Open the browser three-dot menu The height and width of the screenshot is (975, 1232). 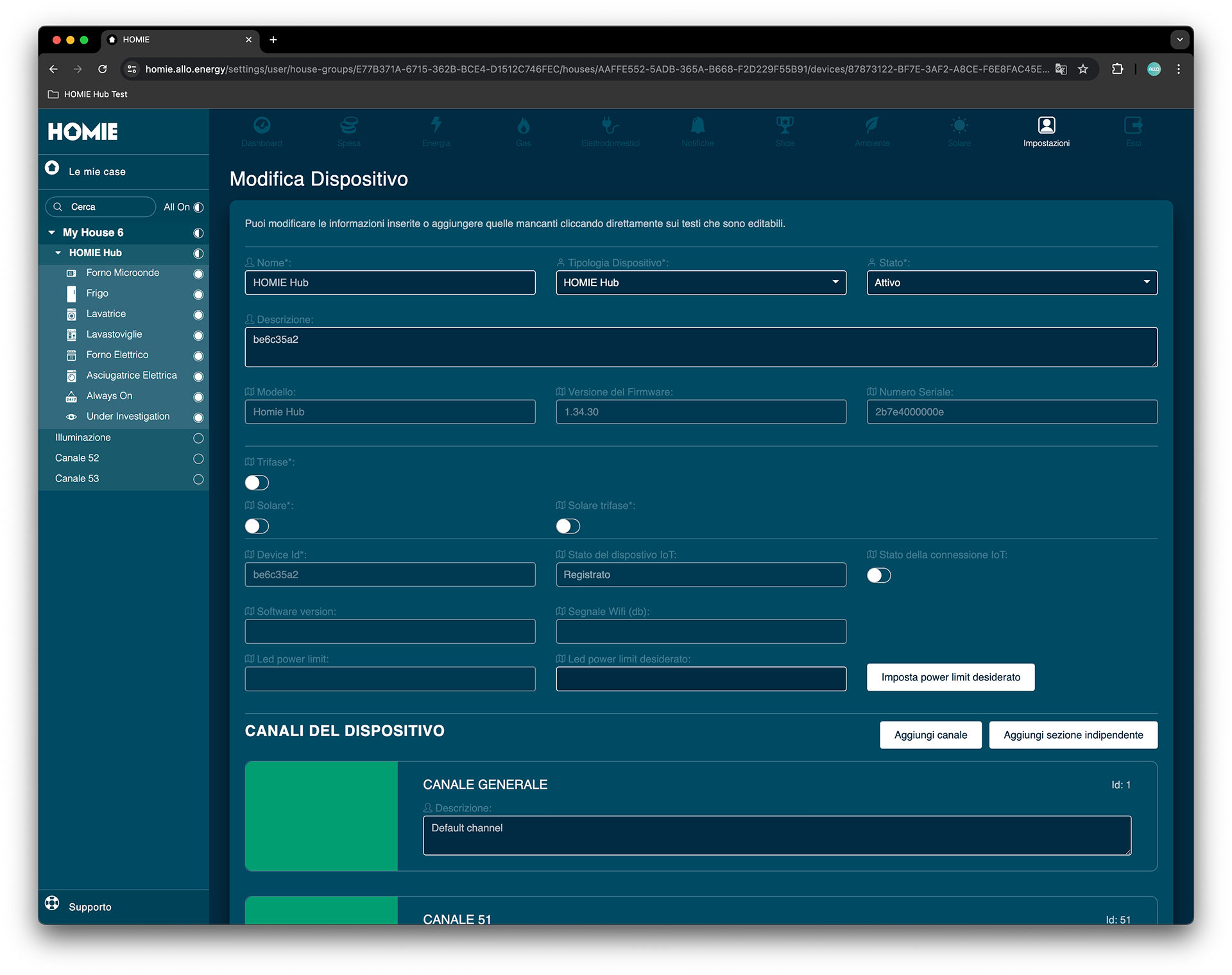[1179, 69]
